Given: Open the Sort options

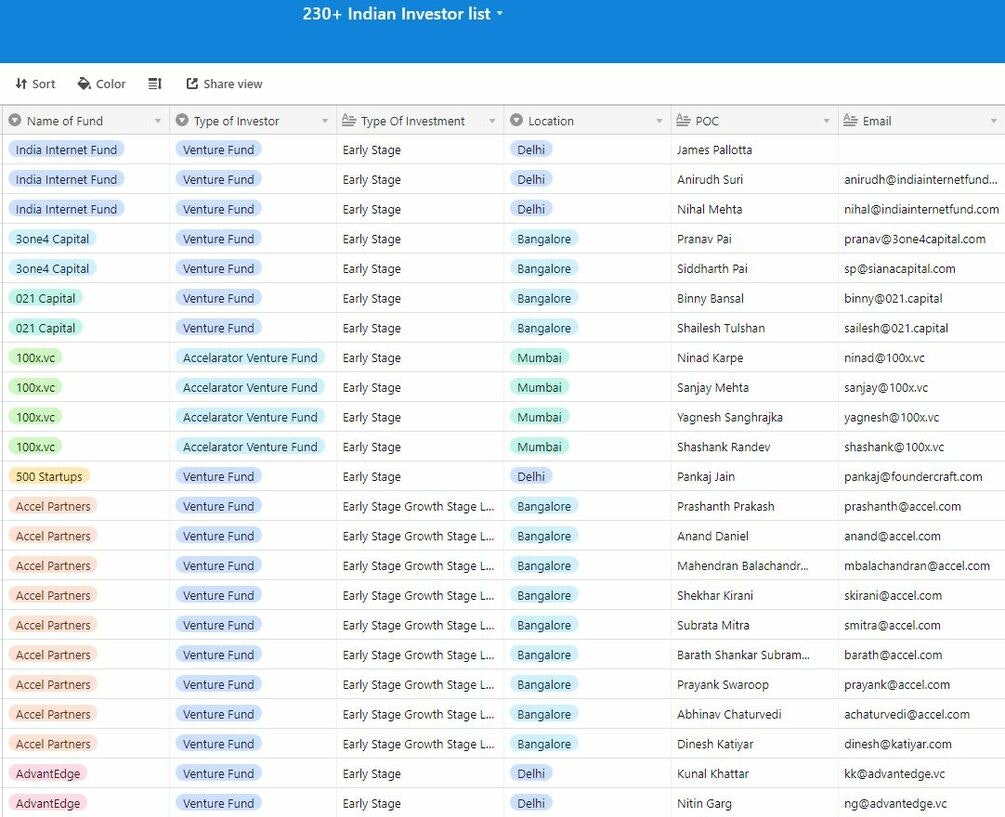Looking at the screenshot, I should click(x=35, y=84).
